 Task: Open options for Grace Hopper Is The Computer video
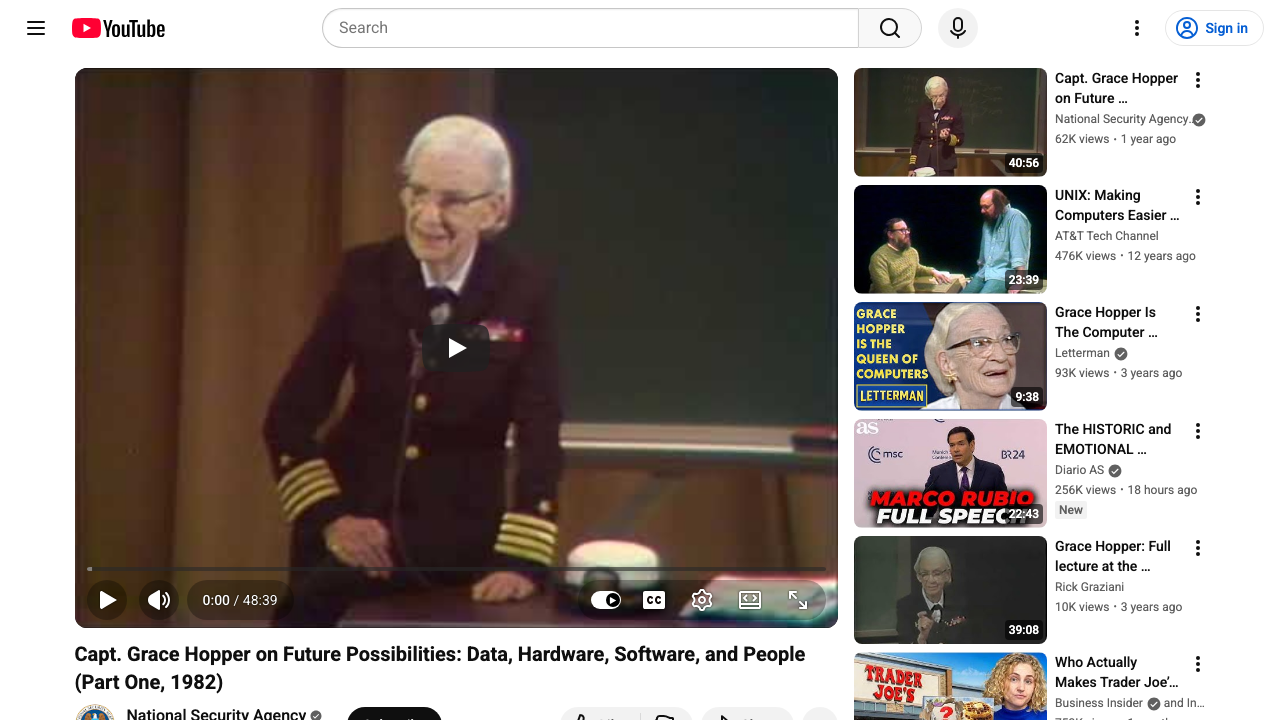1198,314
